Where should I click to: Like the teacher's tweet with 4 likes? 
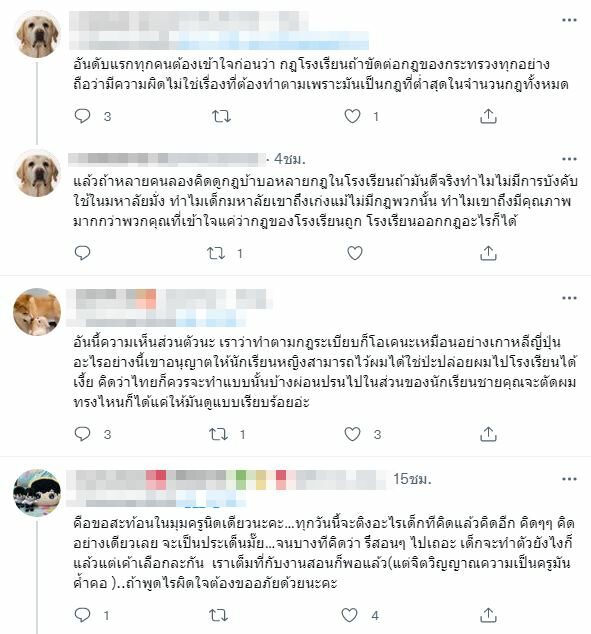point(349,615)
